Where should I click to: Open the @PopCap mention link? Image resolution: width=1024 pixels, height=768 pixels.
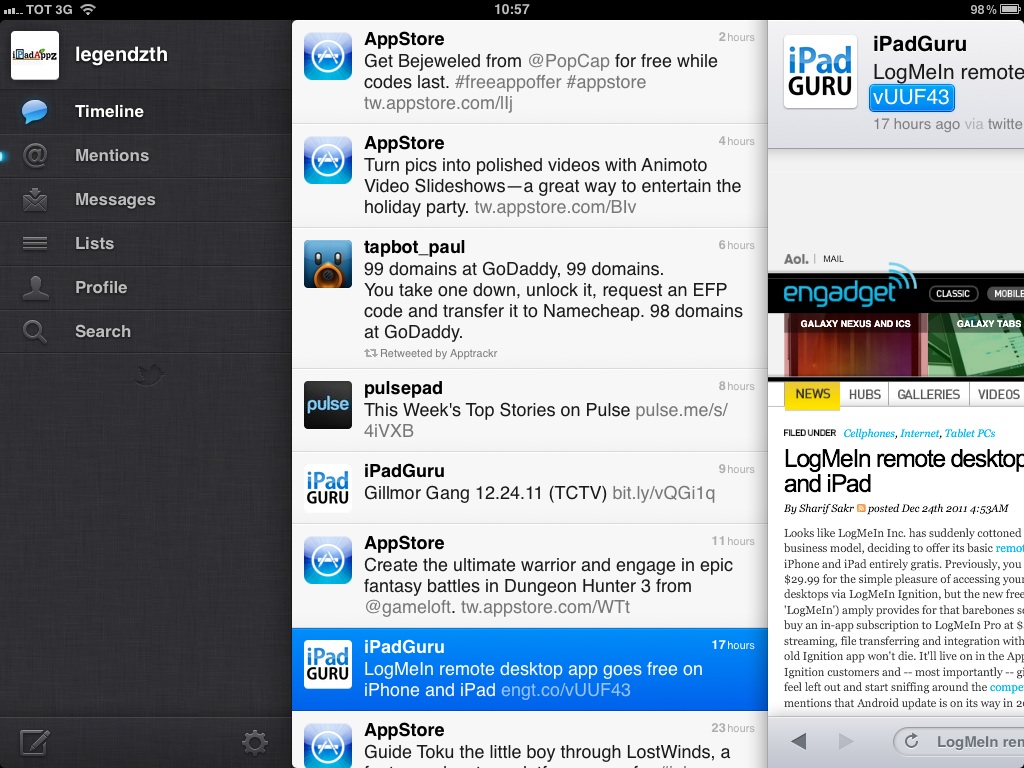pyautogui.click(x=568, y=61)
